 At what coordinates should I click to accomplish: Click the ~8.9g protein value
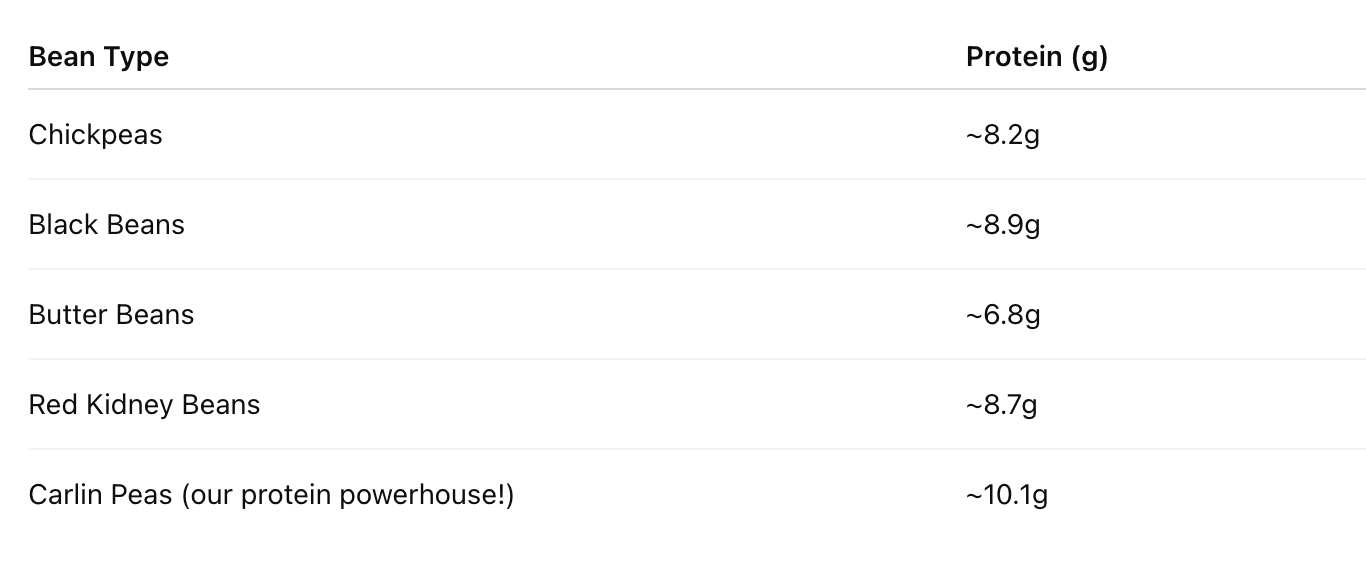(1002, 225)
